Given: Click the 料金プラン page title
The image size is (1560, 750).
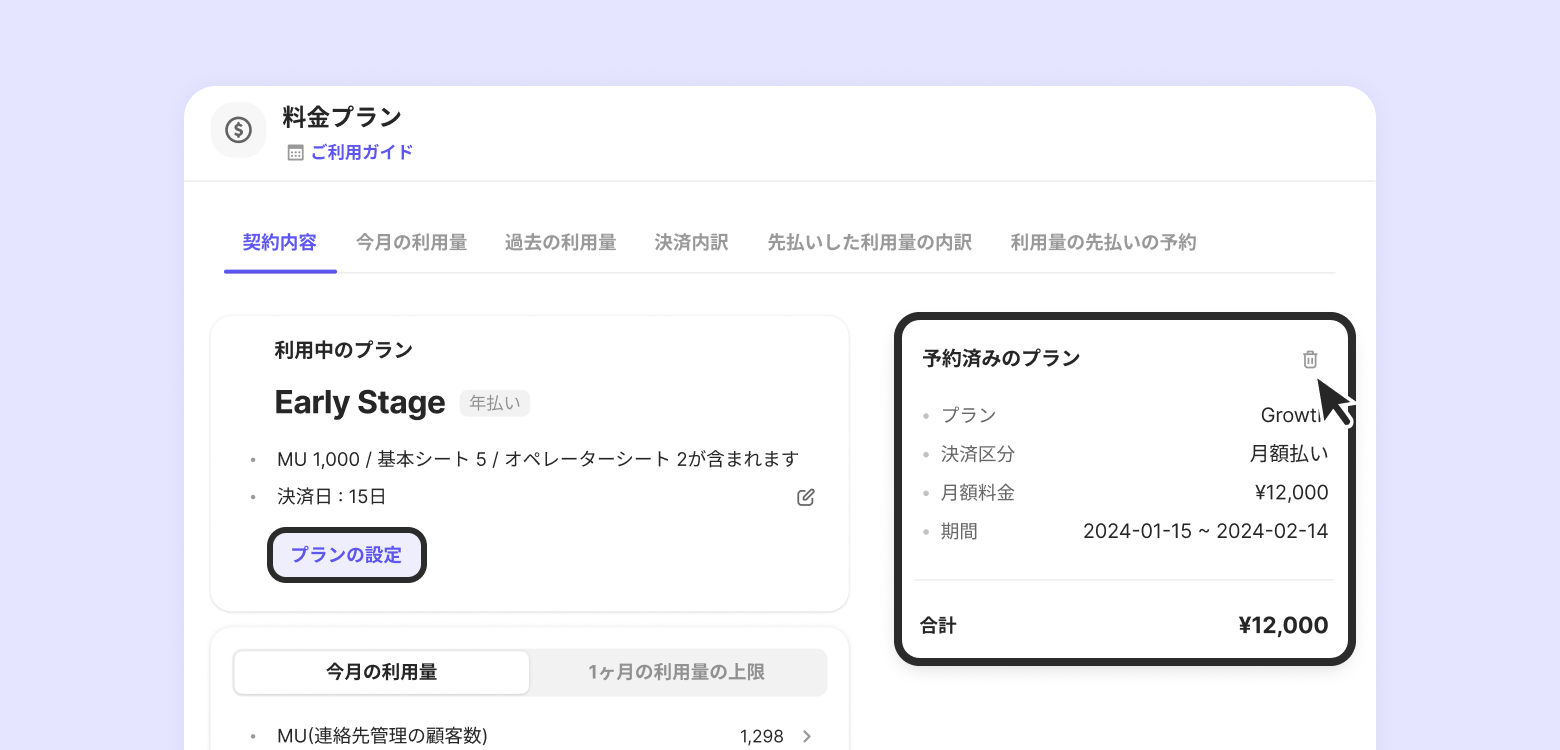Looking at the screenshot, I should click(342, 117).
